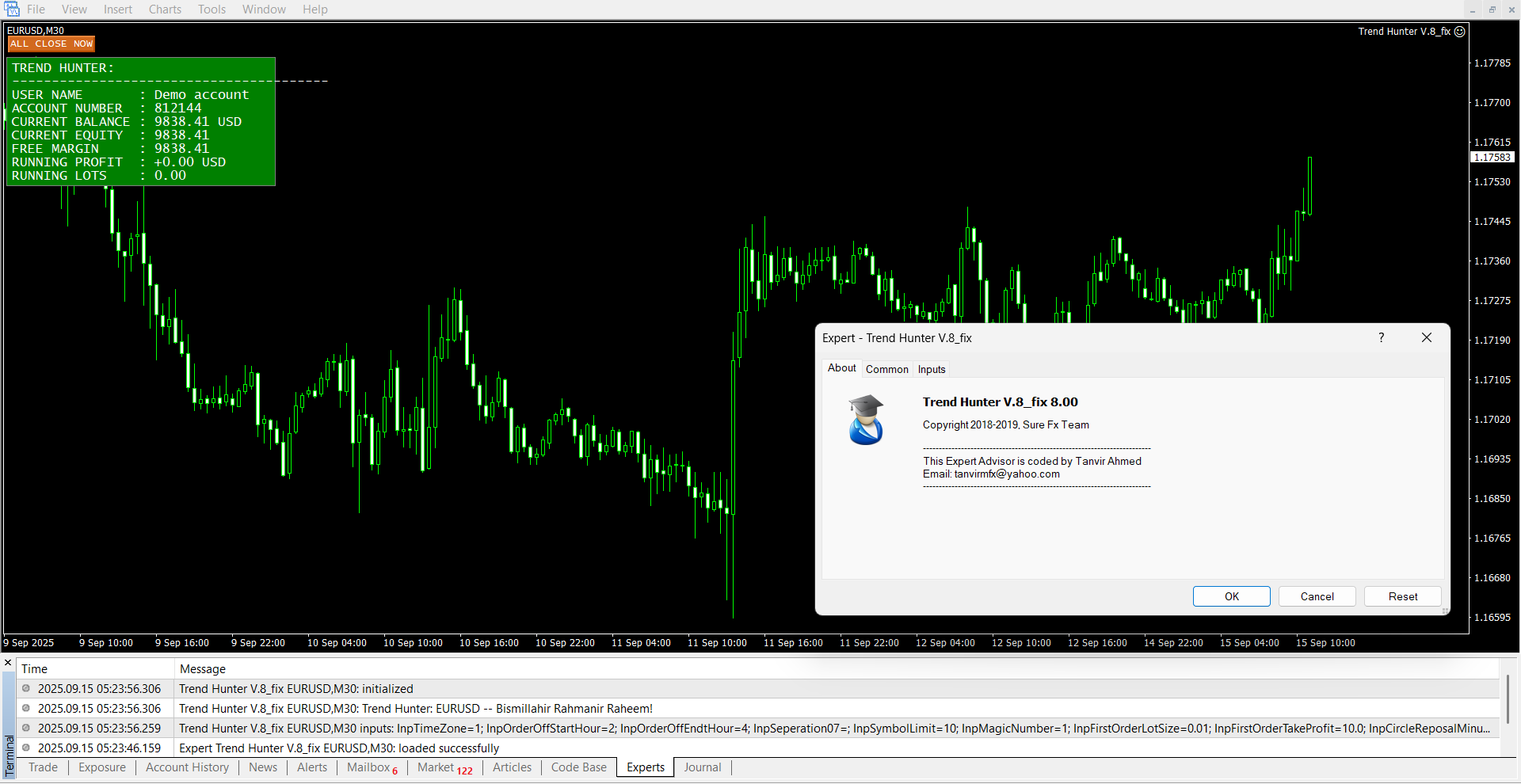Confirm the dialog with OK
Viewport: 1521px width, 784px height.
1231,596
